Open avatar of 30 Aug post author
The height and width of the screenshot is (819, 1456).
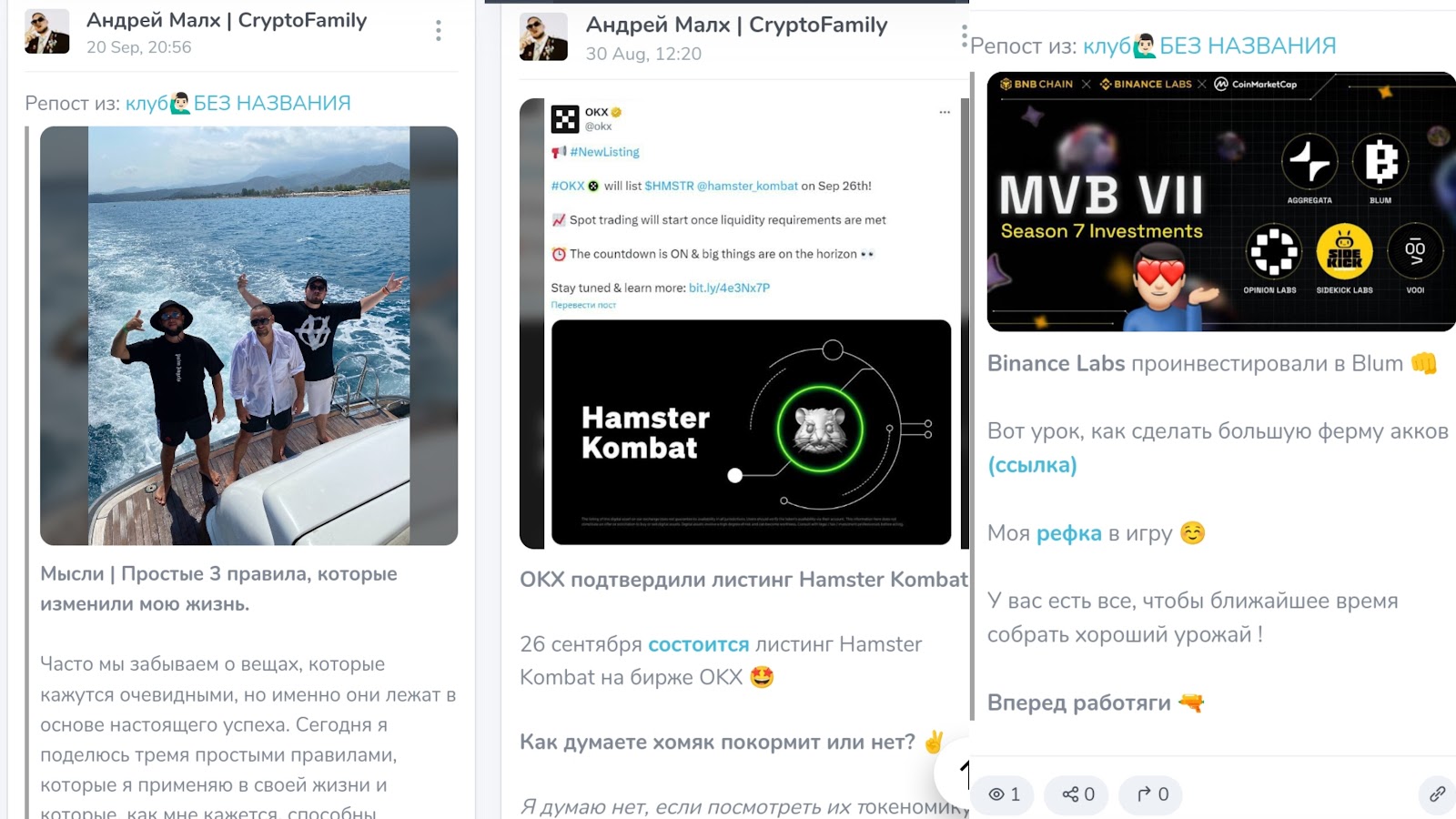click(543, 37)
